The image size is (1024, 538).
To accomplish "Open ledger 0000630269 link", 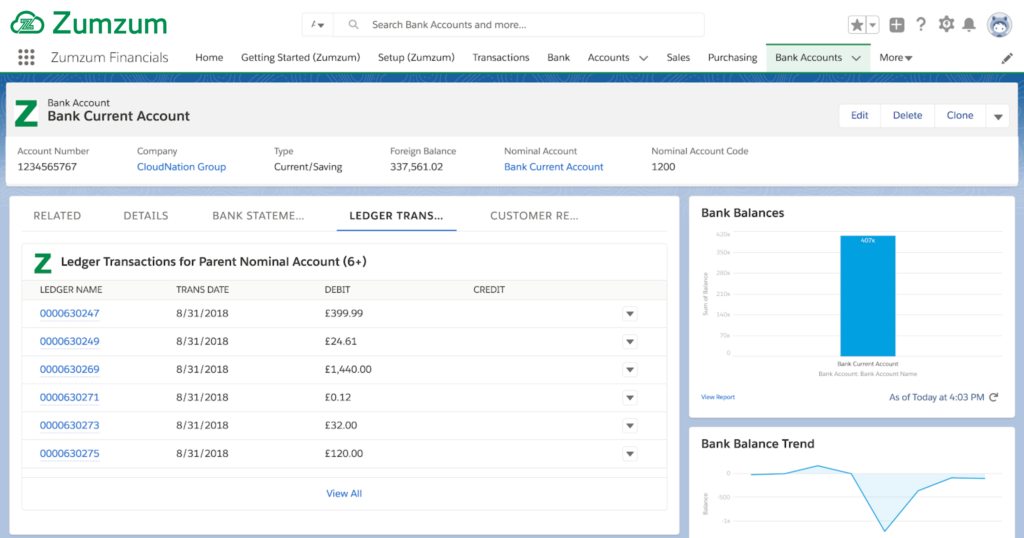I will pos(69,370).
